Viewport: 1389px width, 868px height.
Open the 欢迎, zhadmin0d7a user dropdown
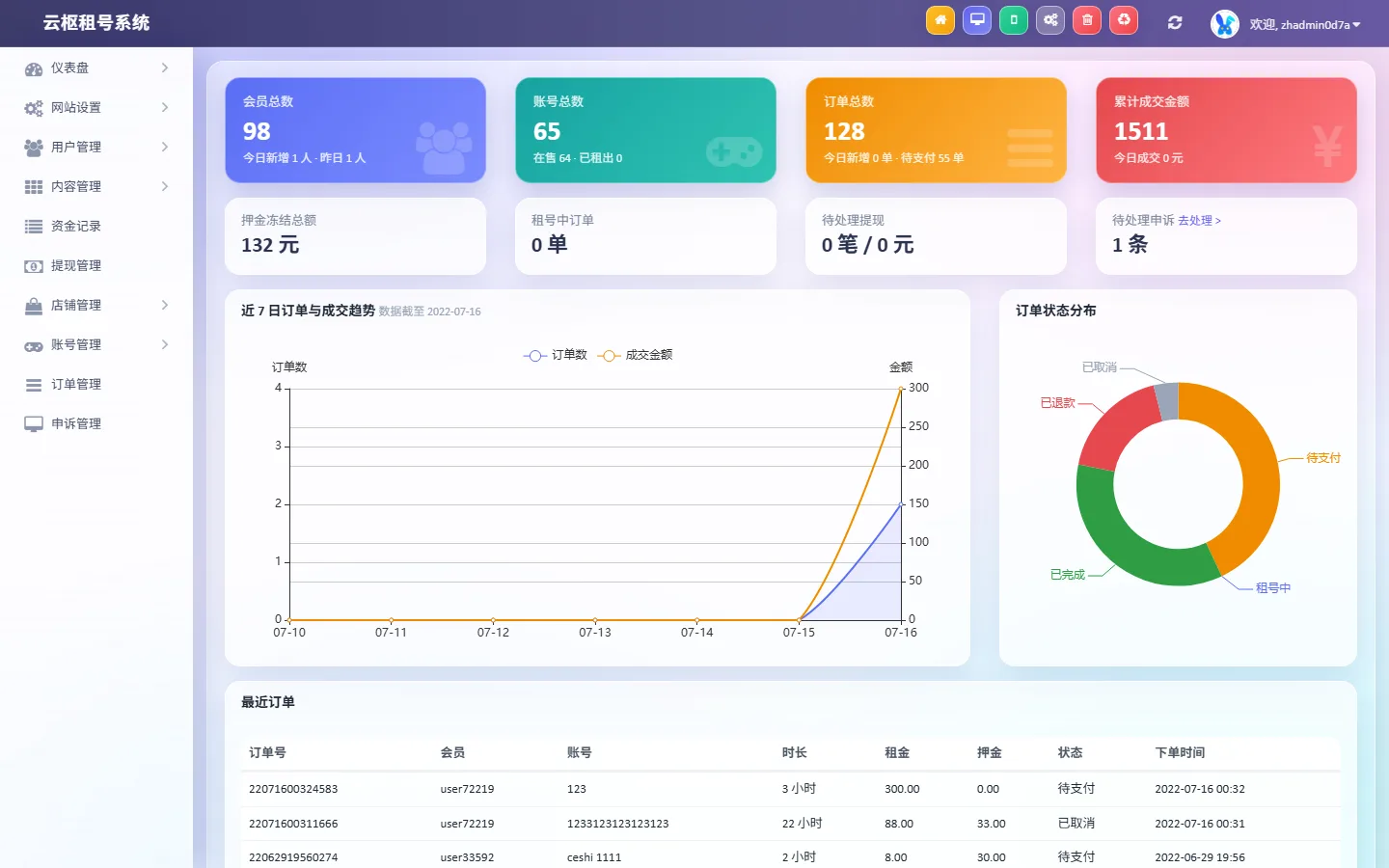1305,24
